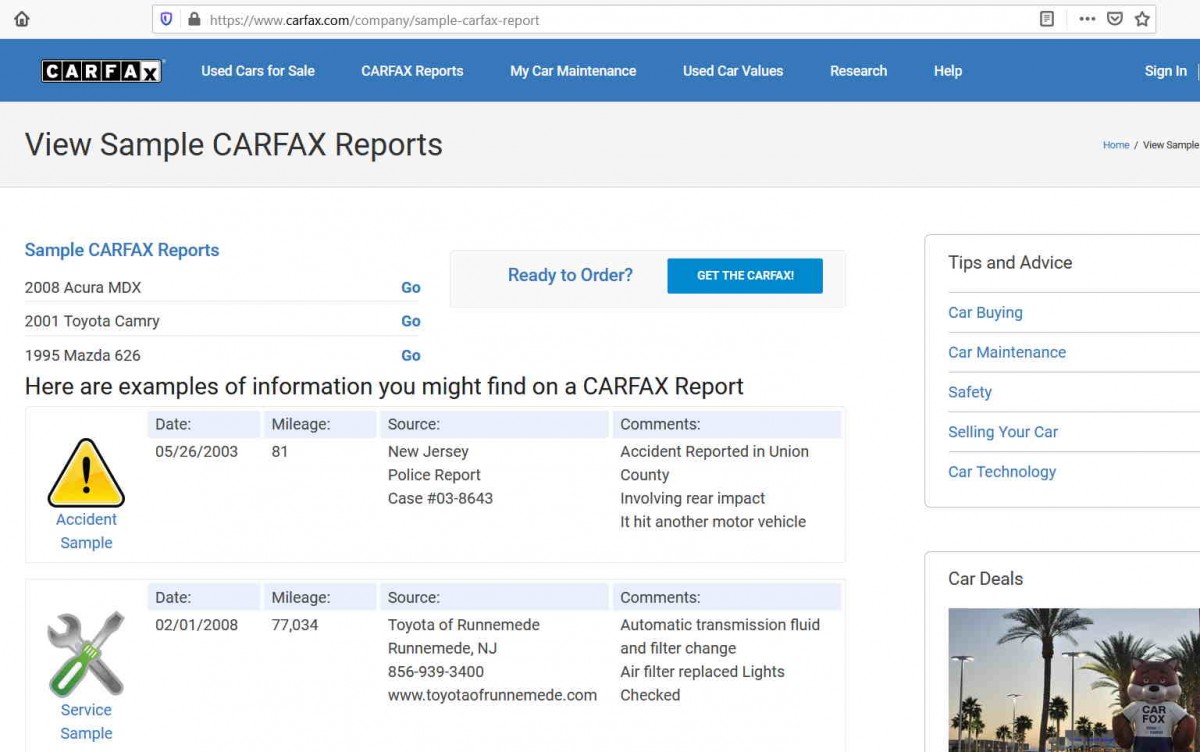Click the Sample CARFAX Reports heading
The width and height of the screenshot is (1200, 752).
(x=122, y=250)
